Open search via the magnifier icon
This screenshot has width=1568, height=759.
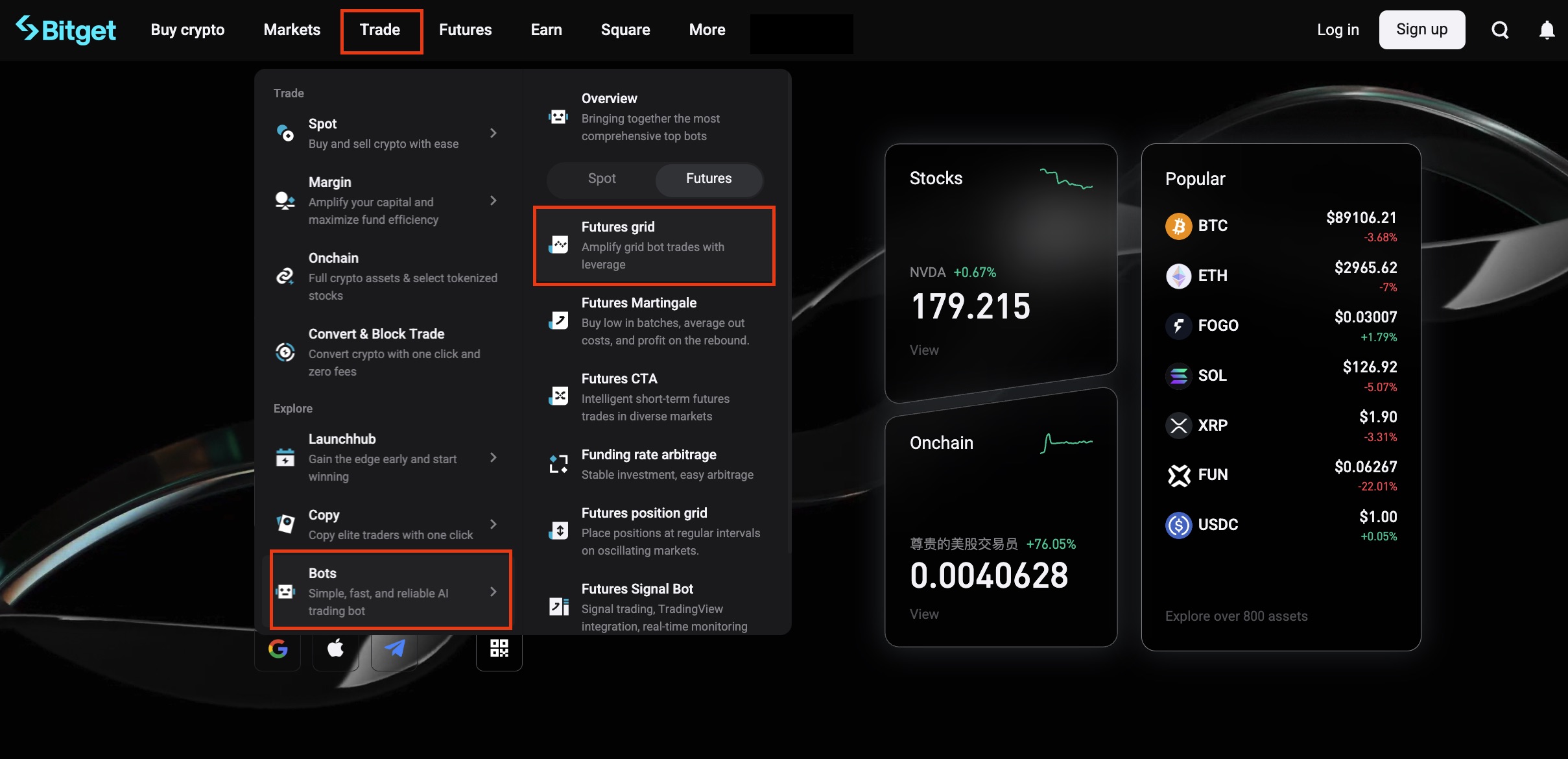point(1499,29)
